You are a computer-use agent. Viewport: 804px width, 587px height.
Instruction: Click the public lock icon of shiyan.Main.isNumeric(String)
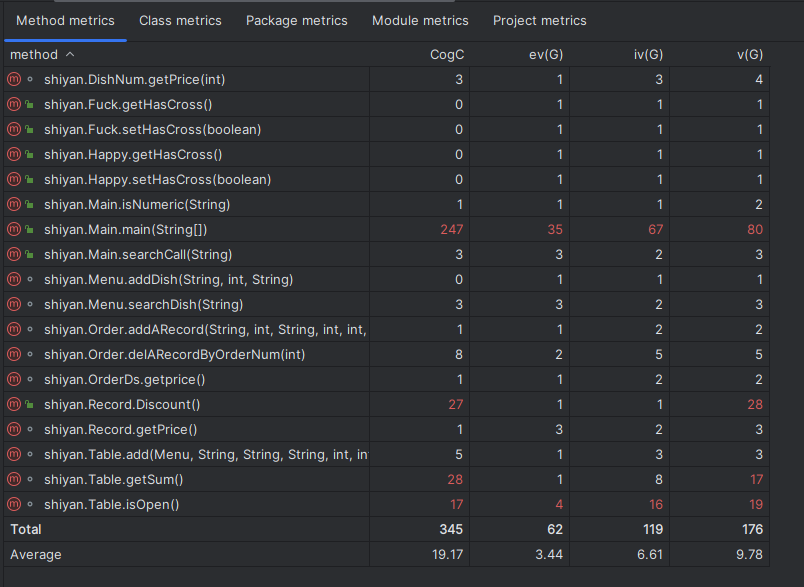tap(30, 204)
